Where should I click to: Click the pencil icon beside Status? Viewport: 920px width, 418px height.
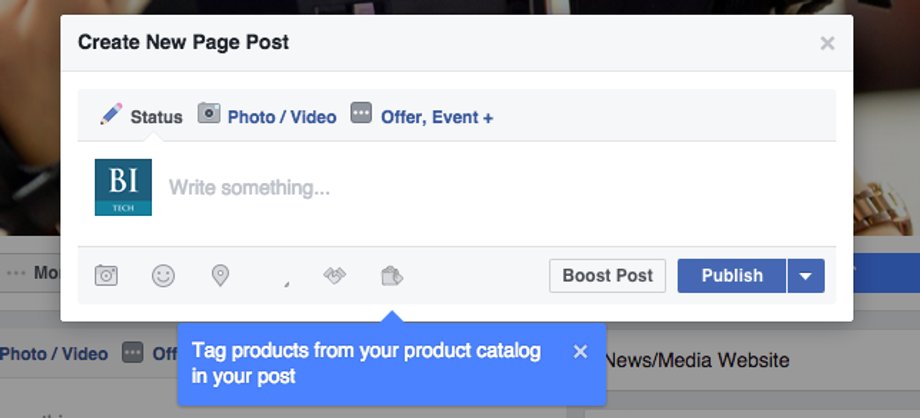[111, 114]
